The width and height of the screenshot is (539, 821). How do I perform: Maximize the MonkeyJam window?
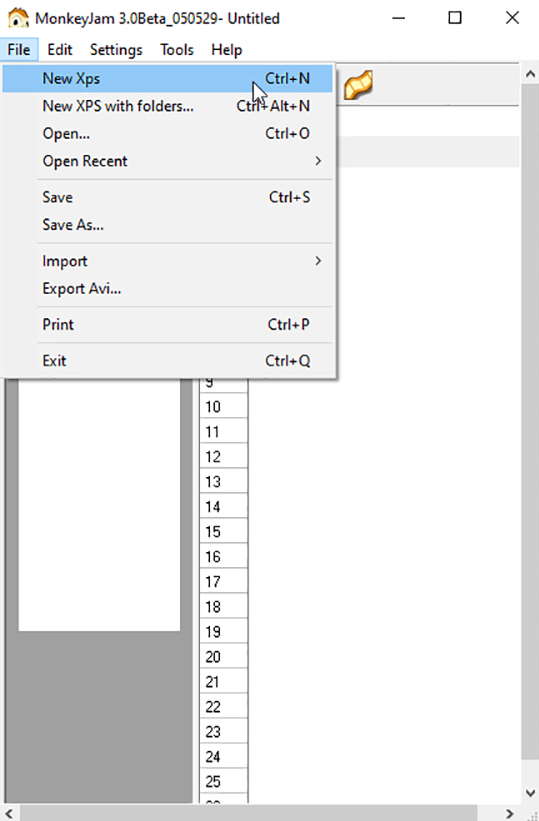pos(455,18)
